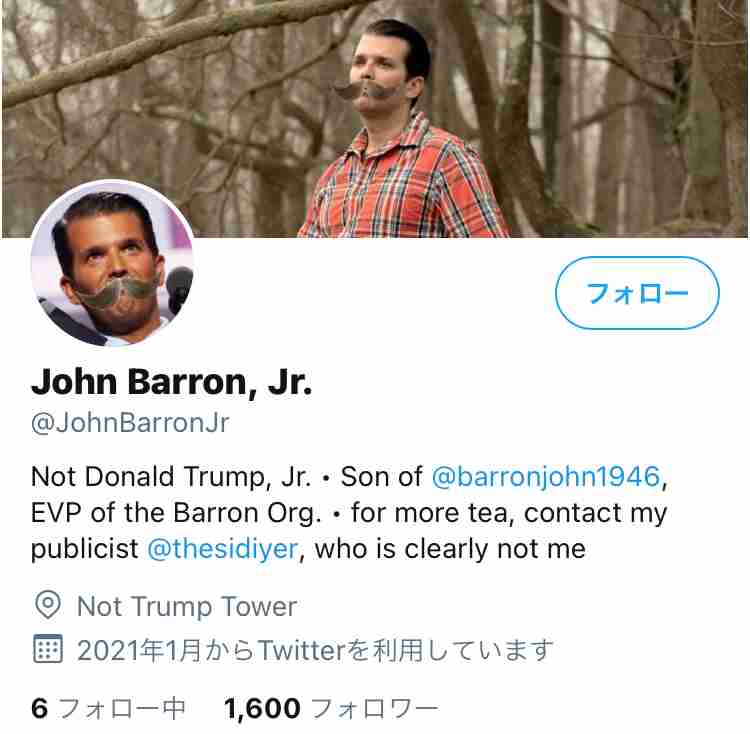This screenshot has width=750, height=734.
Task: Select the Not Trump Tower location text
Action: [187, 606]
